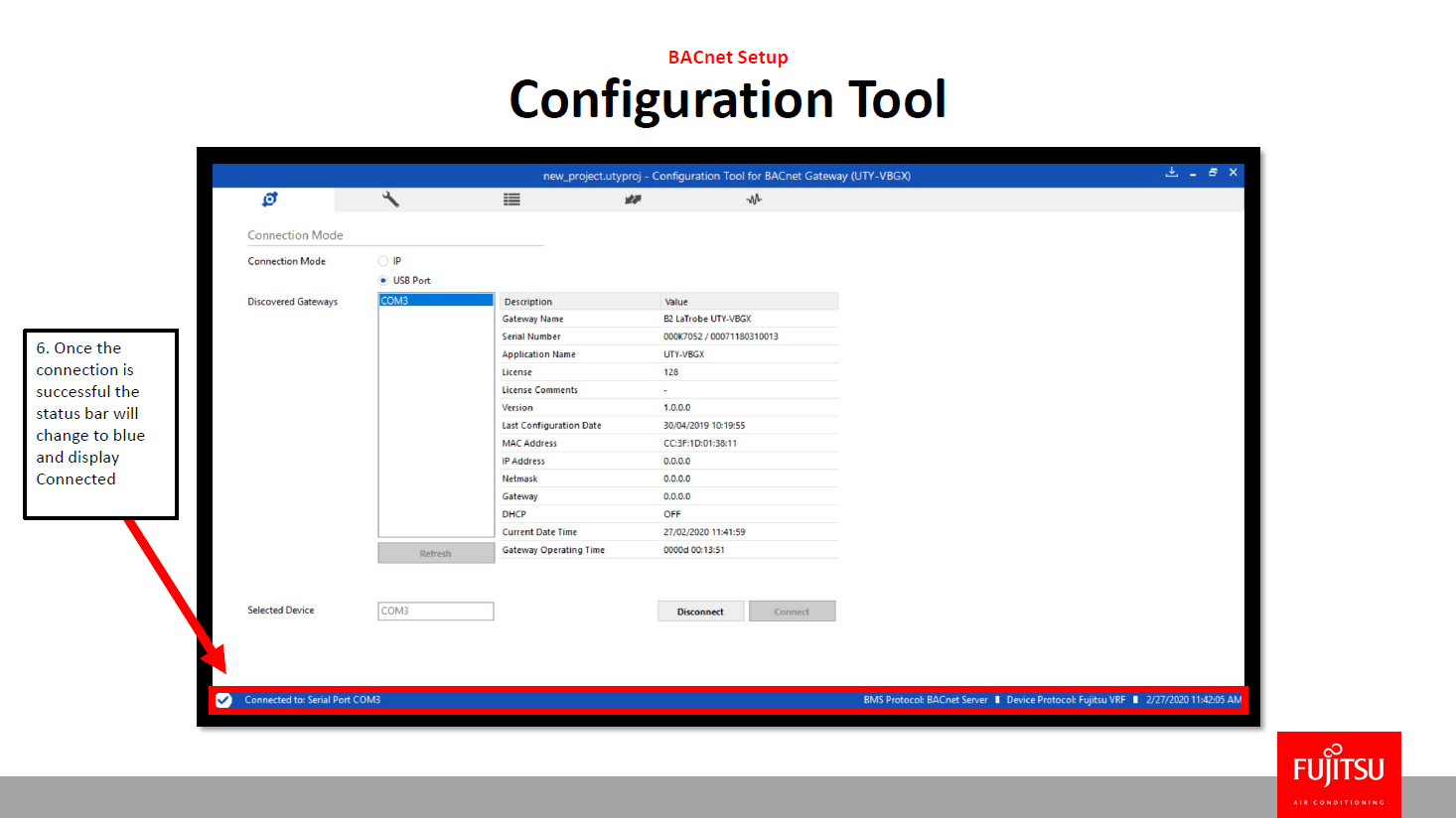Click Current Date Time value '27/02/2020 11:41:59'
Screen dimensions: 1456x818
click(x=704, y=532)
